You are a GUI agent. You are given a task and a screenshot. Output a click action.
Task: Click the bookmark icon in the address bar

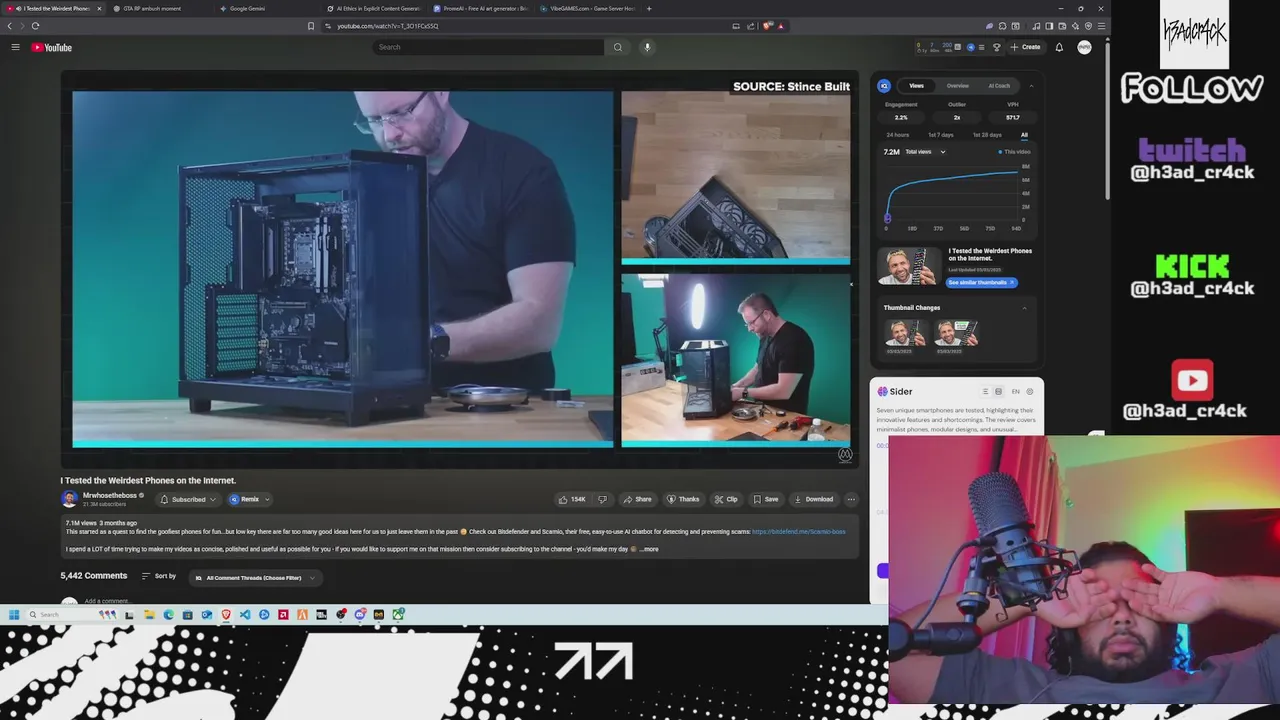pos(311,26)
